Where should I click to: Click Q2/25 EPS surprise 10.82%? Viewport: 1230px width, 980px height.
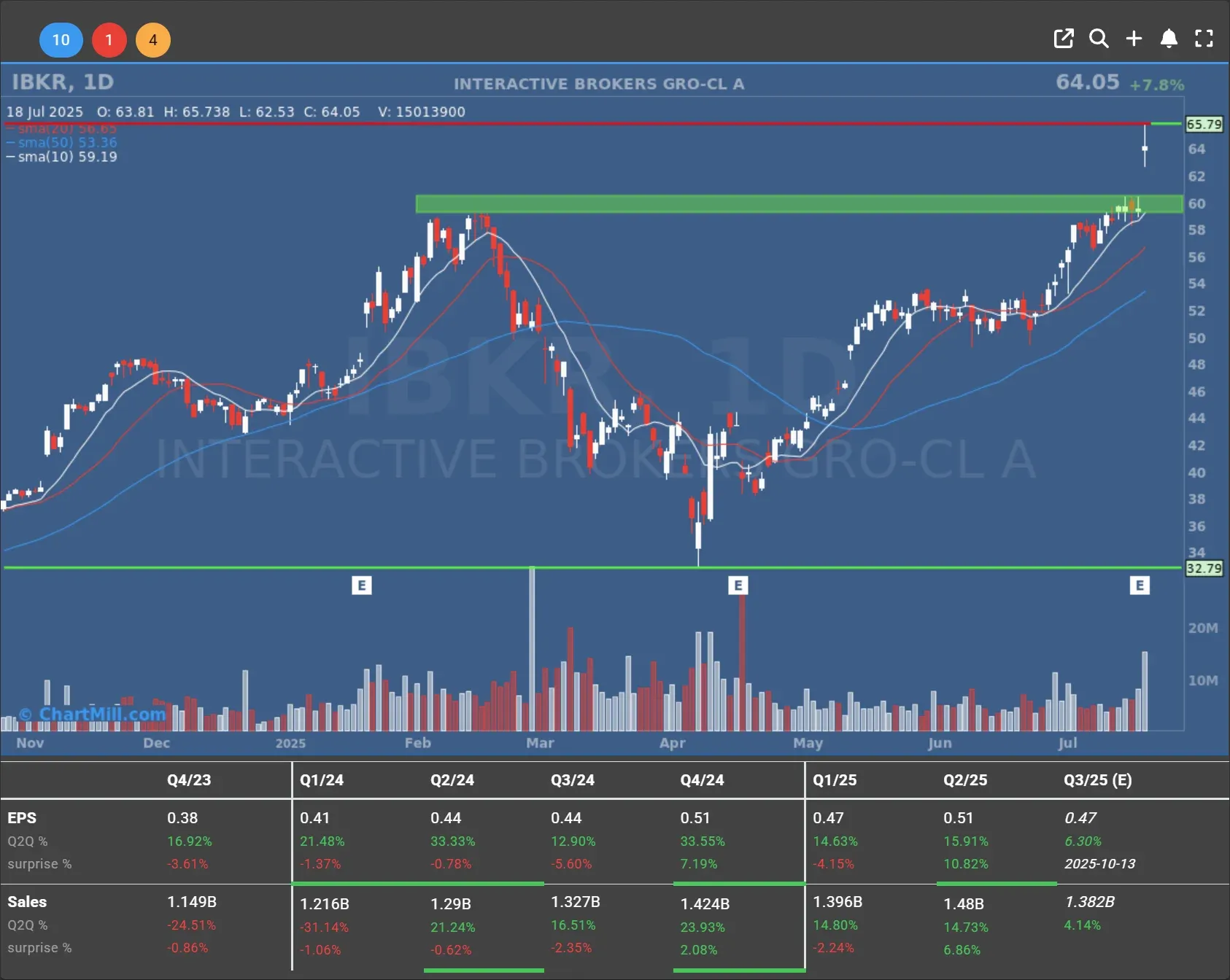click(x=966, y=864)
